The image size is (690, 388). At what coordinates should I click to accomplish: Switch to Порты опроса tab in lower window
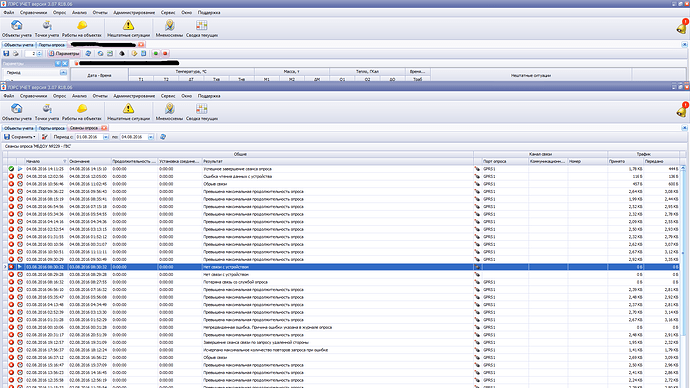[x=51, y=128]
